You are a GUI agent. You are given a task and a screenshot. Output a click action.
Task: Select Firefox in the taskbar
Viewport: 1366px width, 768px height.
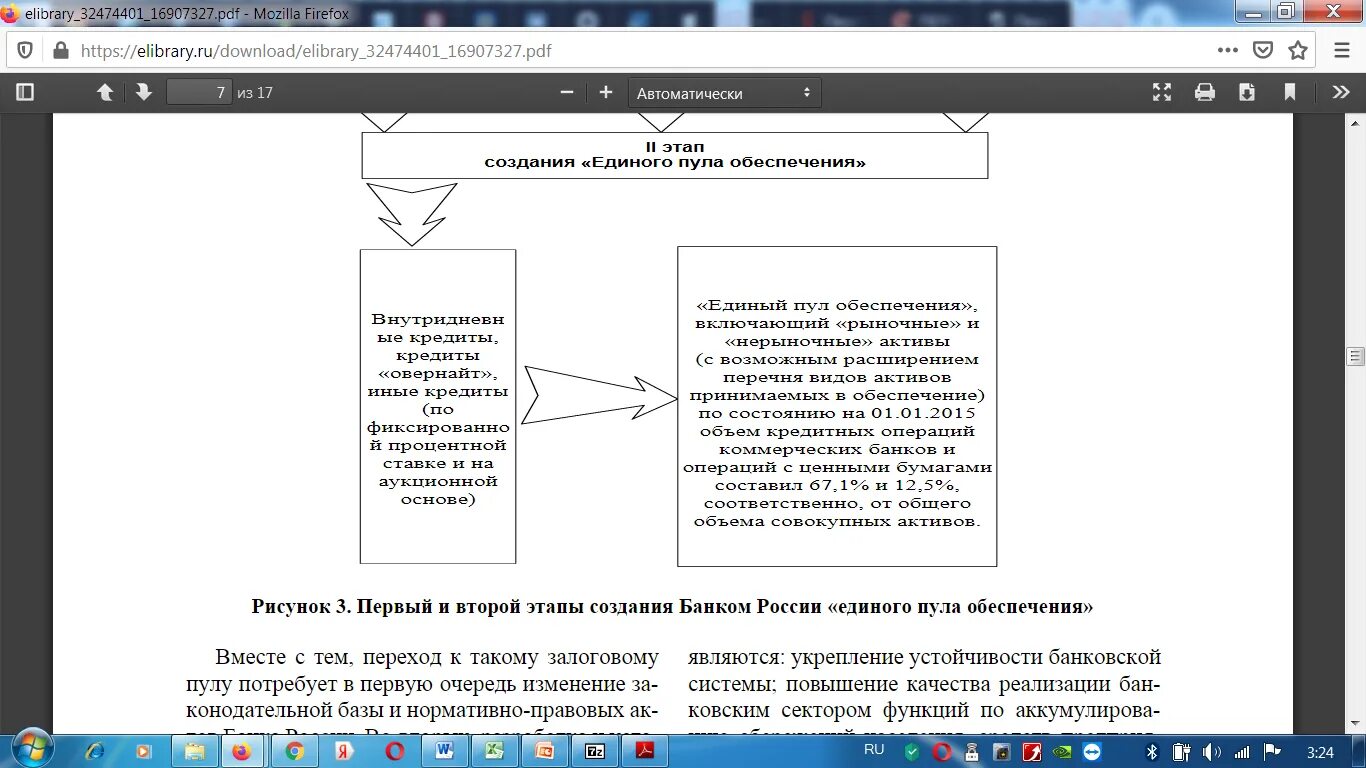coord(242,751)
